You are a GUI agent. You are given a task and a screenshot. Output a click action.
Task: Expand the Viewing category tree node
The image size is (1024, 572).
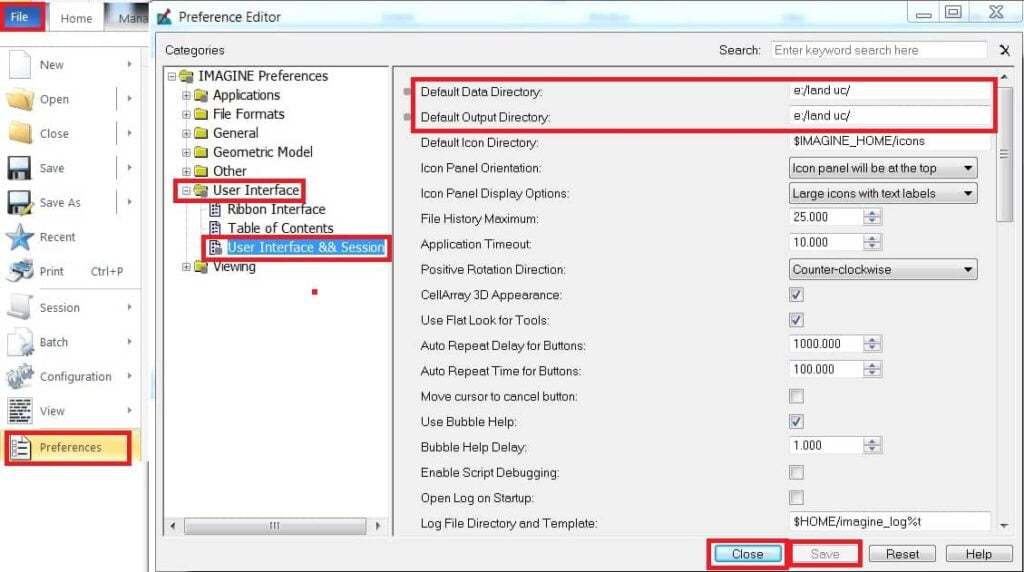[x=186, y=266]
